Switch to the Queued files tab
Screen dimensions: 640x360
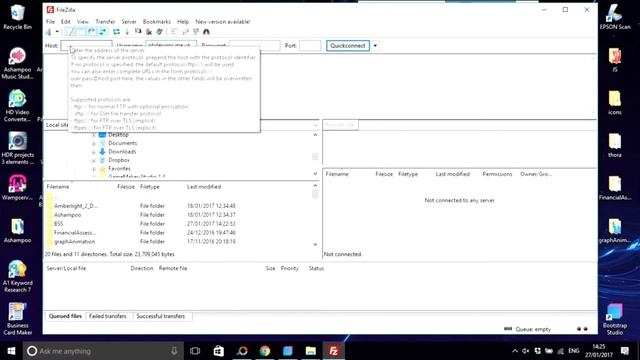pyautogui.click(x=65, y=316)
